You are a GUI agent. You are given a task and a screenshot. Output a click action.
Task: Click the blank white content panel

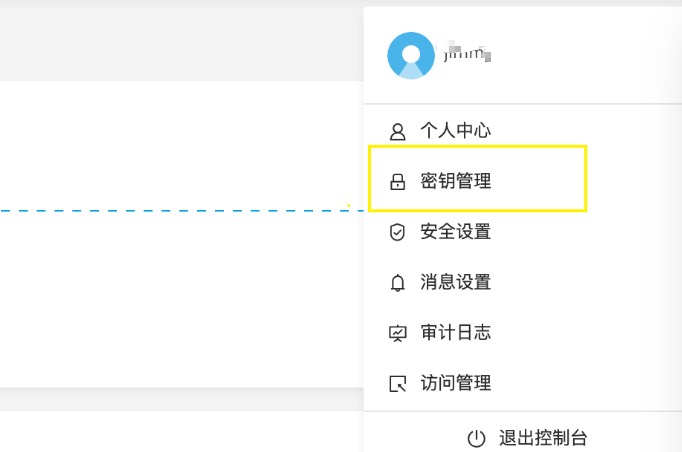point(180,300)
